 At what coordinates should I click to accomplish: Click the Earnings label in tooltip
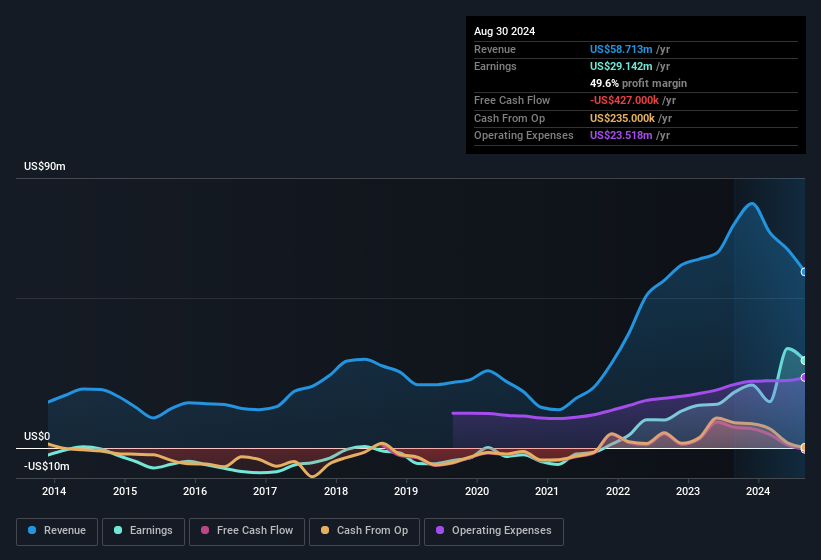pos(495,66)
